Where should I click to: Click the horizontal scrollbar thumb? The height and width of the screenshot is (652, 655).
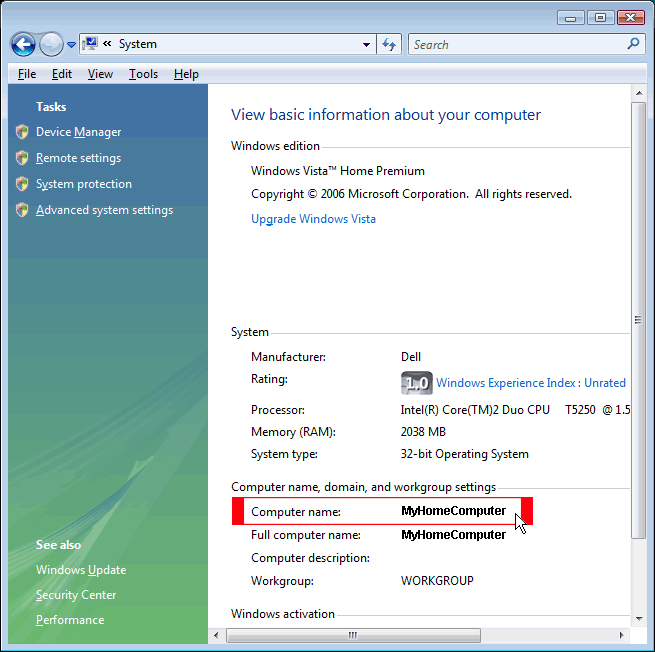pos(353,635)
